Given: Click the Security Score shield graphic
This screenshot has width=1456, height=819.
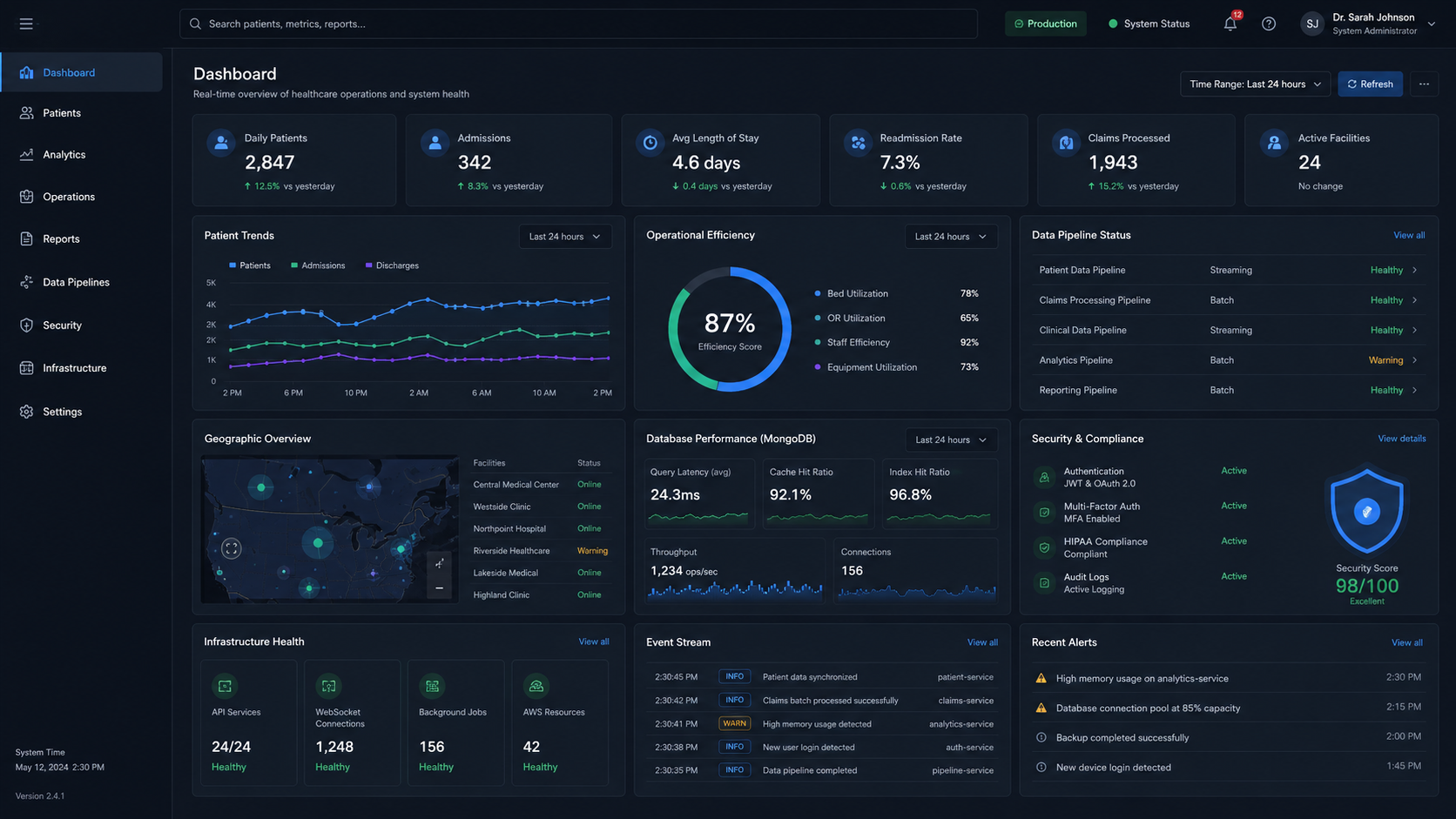Looking at the screenshot, I should [1366, 512].
